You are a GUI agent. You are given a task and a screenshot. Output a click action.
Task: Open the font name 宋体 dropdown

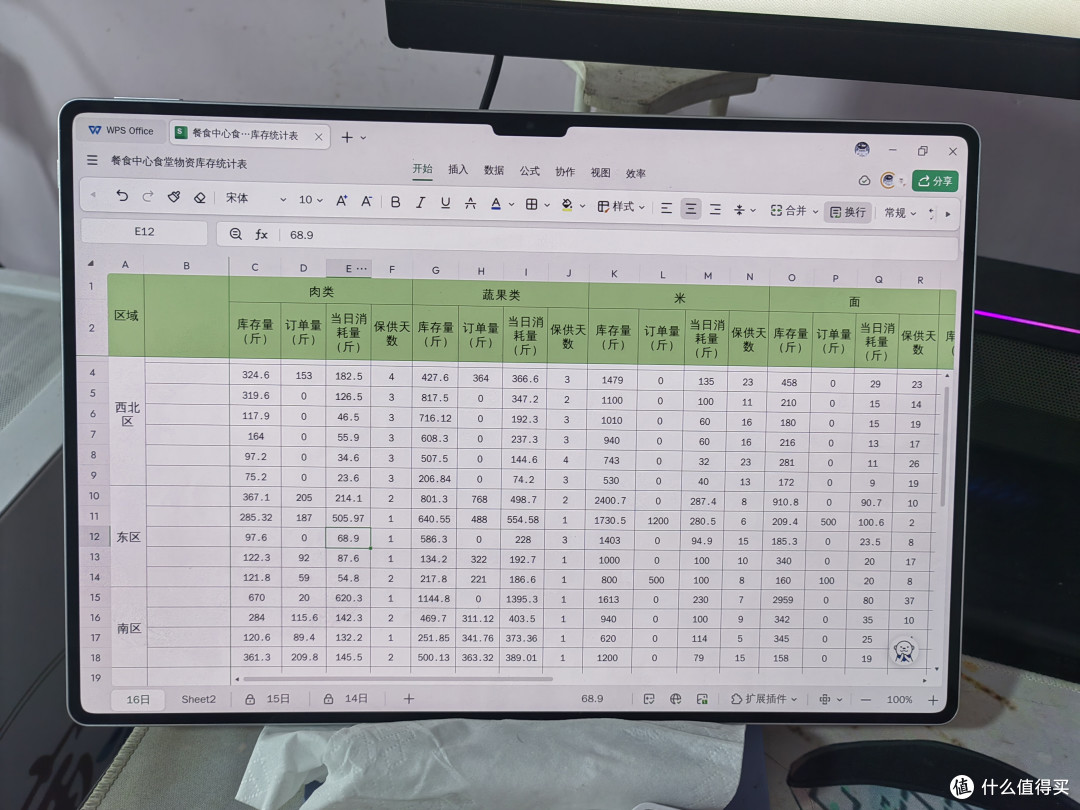pos(255,198)
